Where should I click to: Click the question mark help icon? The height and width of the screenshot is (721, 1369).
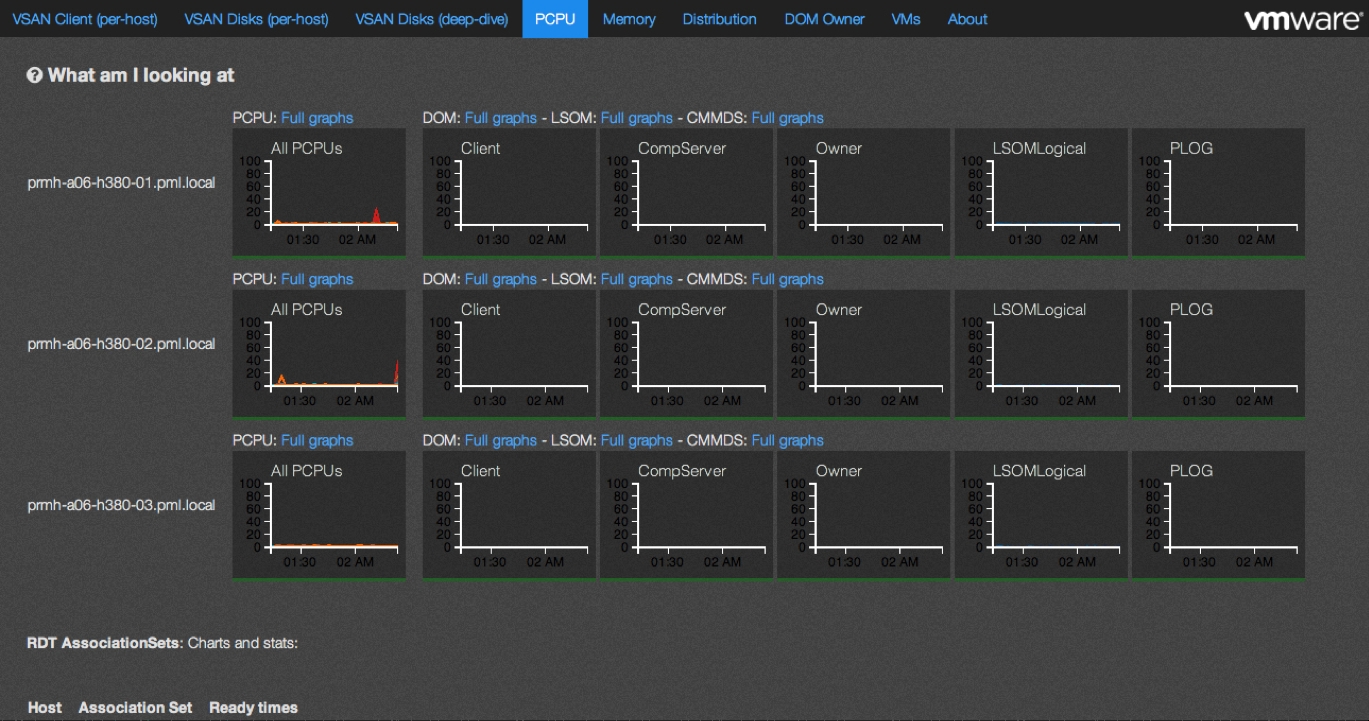(x=35, y=75)
